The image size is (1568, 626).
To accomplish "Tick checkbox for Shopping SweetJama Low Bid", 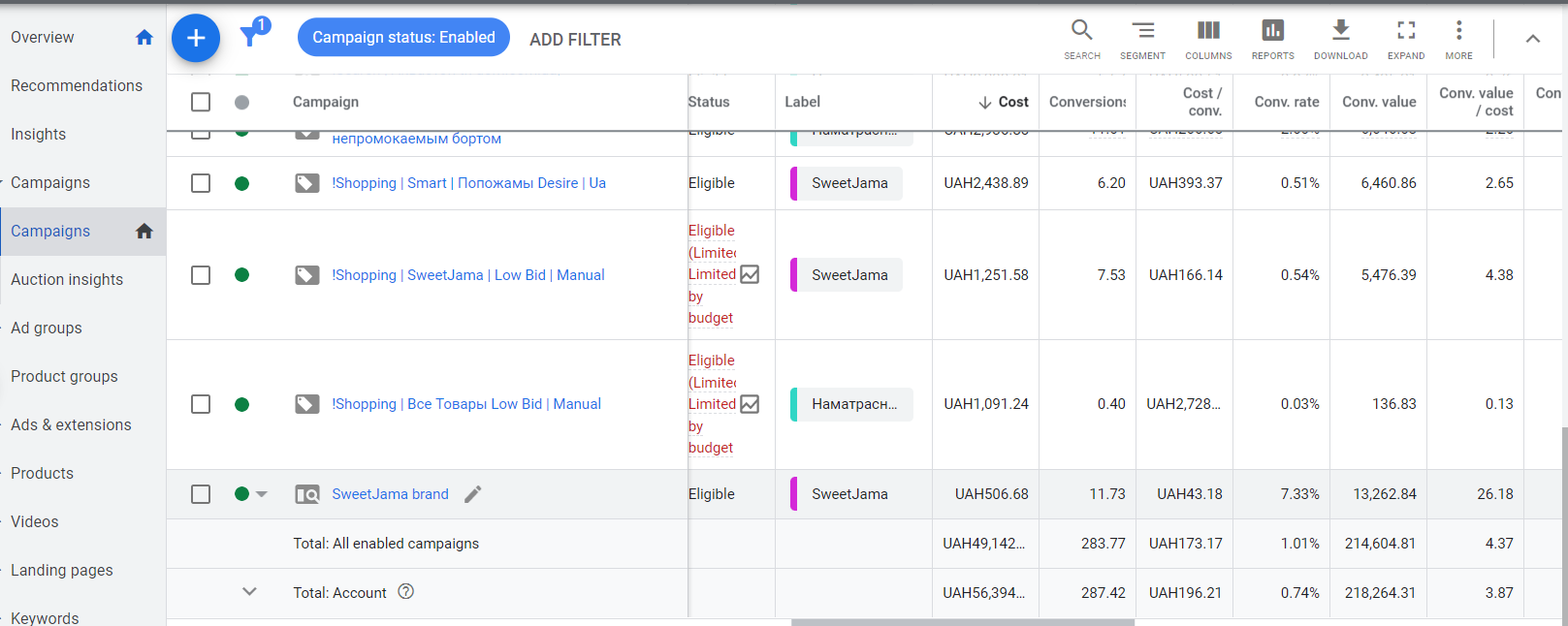I will pyautogui.click(x=201, y=275).
